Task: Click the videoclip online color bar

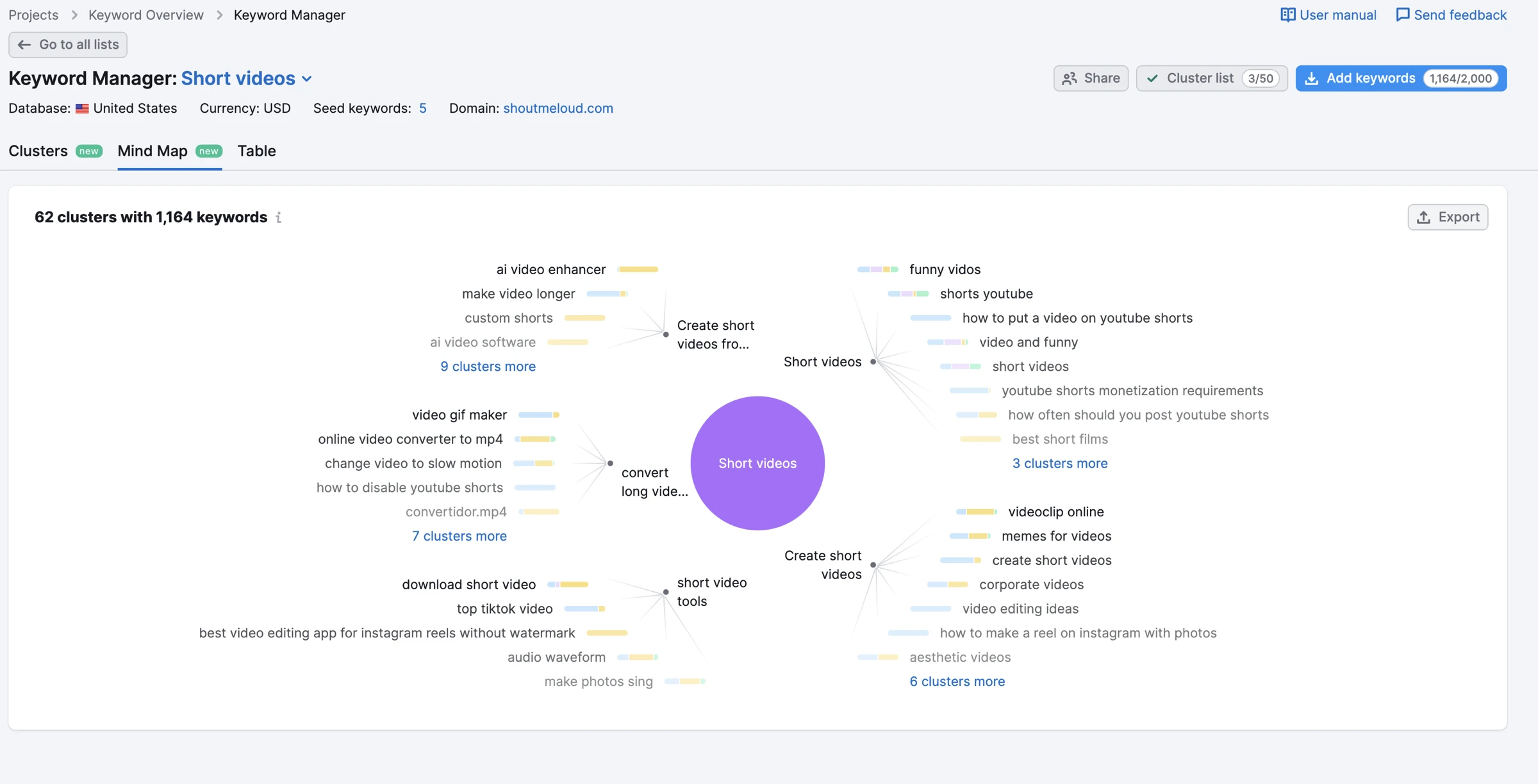Action: click(x=977, y=512)
